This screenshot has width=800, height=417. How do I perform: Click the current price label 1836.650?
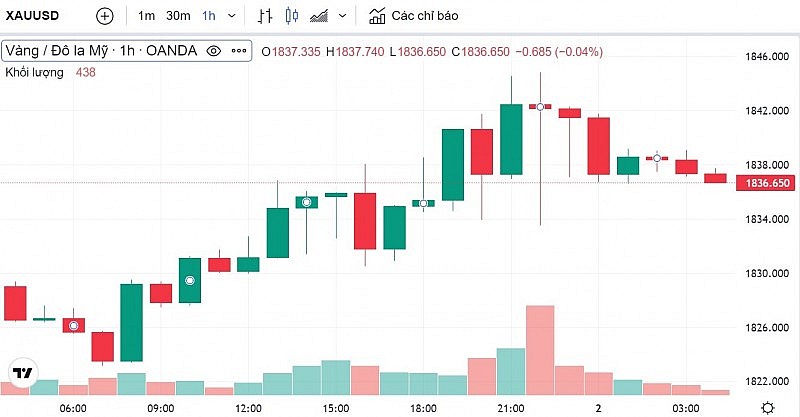[x=763, y=183]
